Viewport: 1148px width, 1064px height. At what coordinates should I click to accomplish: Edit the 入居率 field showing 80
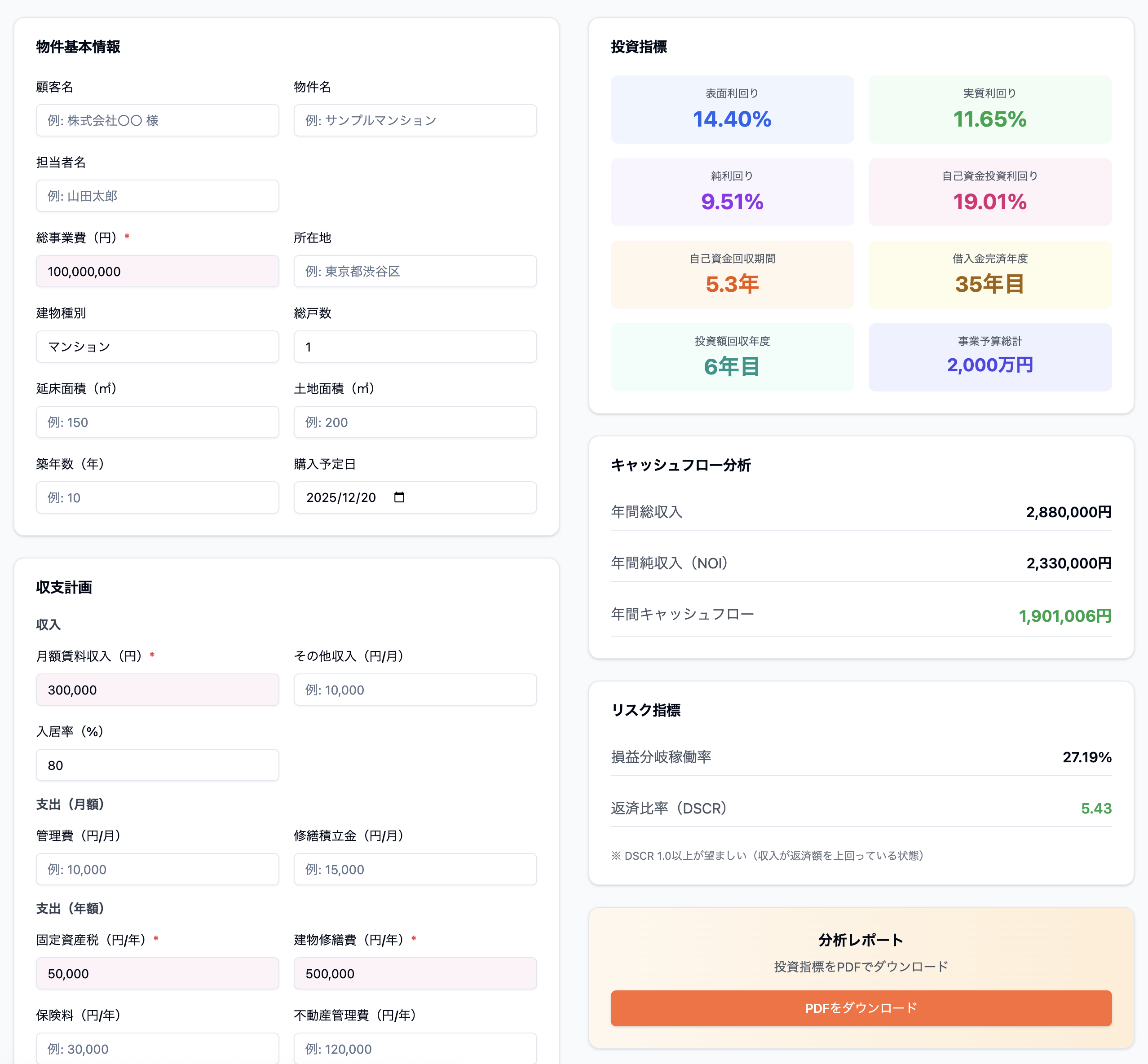[x=157, y=765]
